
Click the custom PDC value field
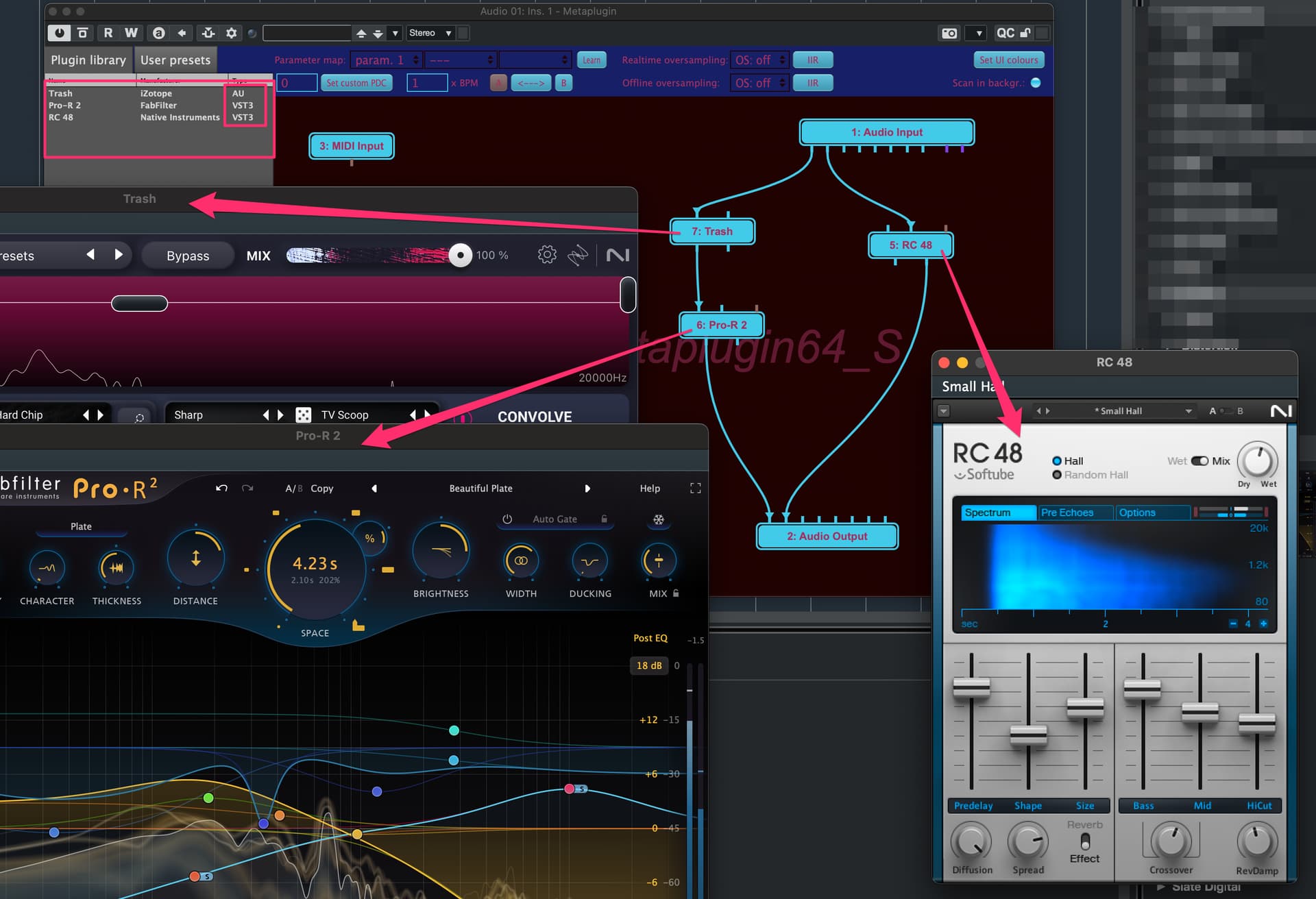[x=297, y=83]
